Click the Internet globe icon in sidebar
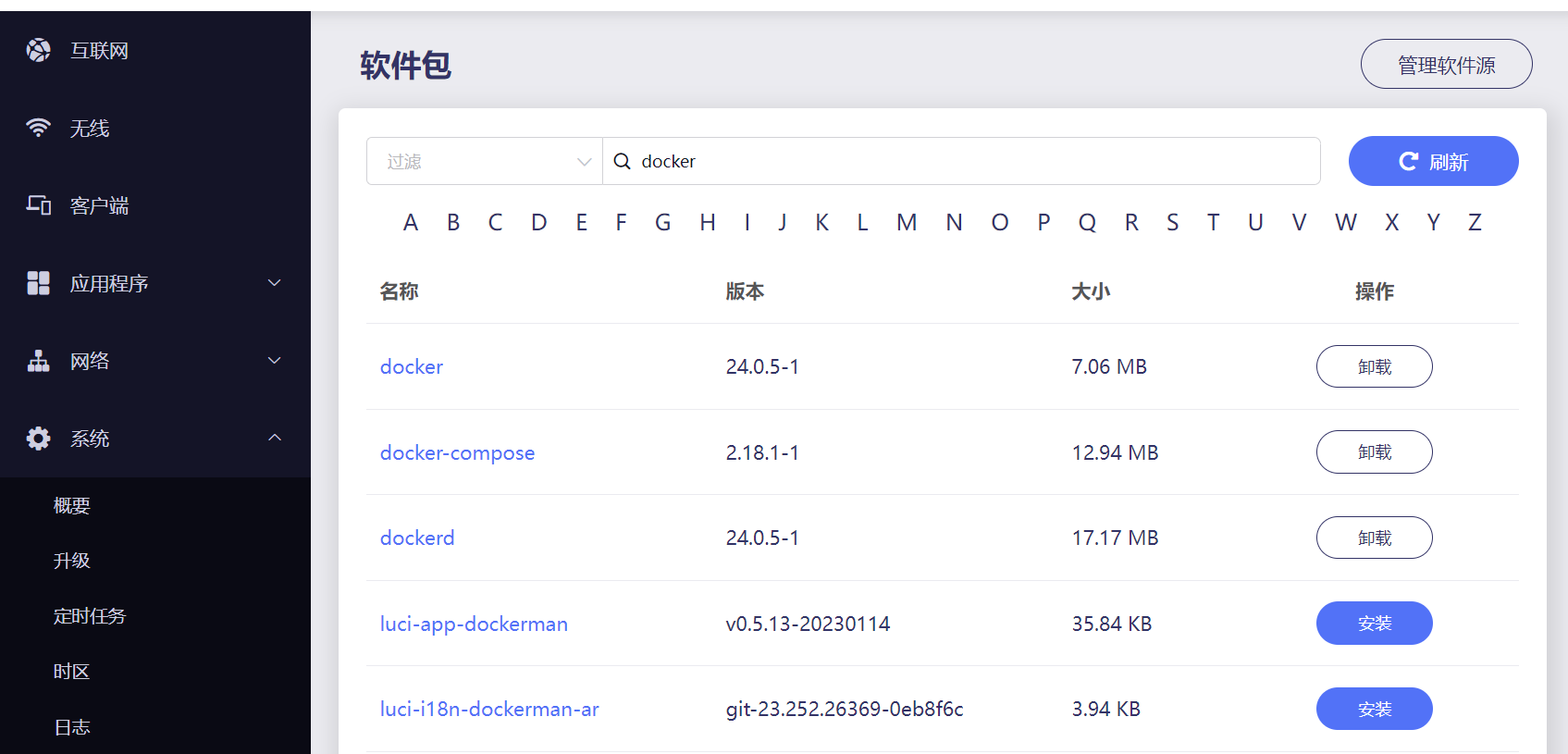Image resolution: width=1568 pixels, height=754 pixels. pyautogui.click(x=39, y=50)
